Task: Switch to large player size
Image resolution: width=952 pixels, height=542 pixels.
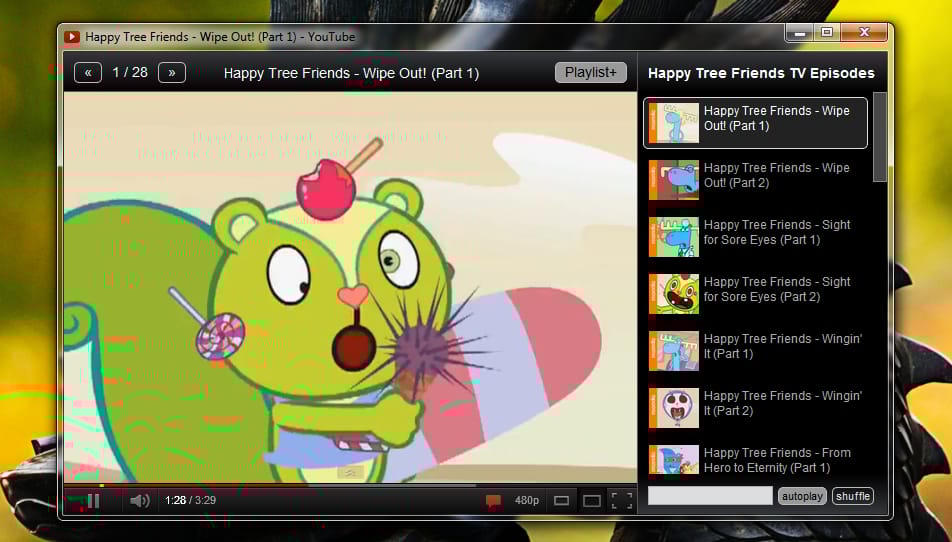Action: coord(591,501)
